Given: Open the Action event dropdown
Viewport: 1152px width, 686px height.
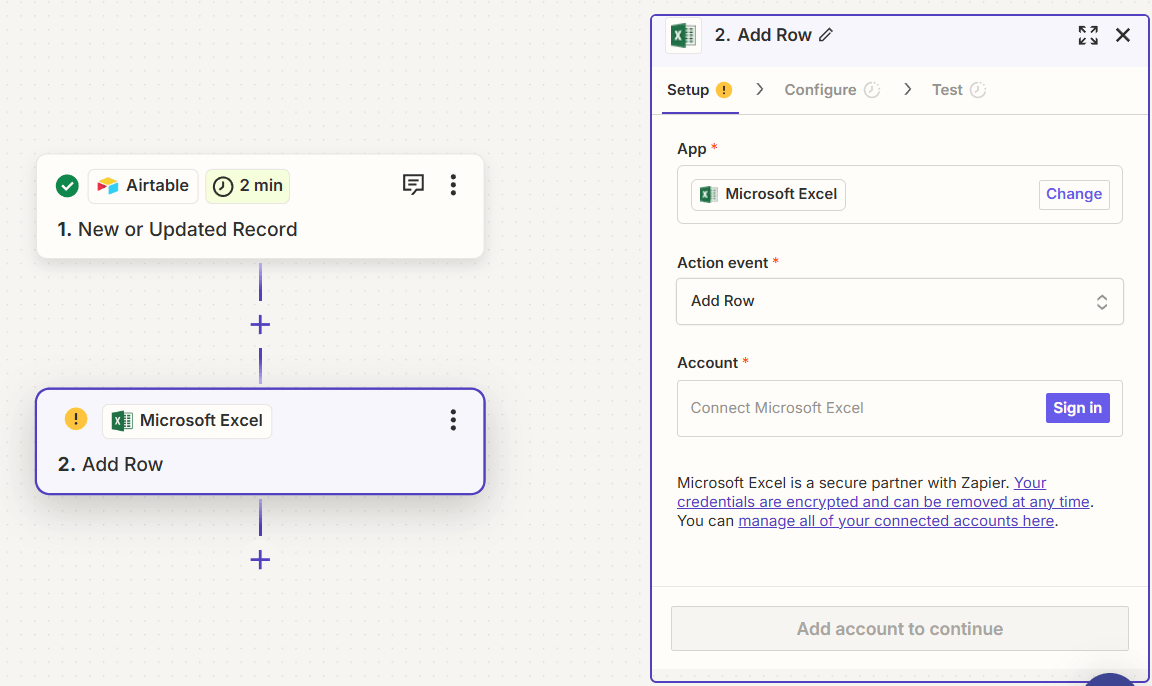Looking at the screenshot, I should pos(899,301).
